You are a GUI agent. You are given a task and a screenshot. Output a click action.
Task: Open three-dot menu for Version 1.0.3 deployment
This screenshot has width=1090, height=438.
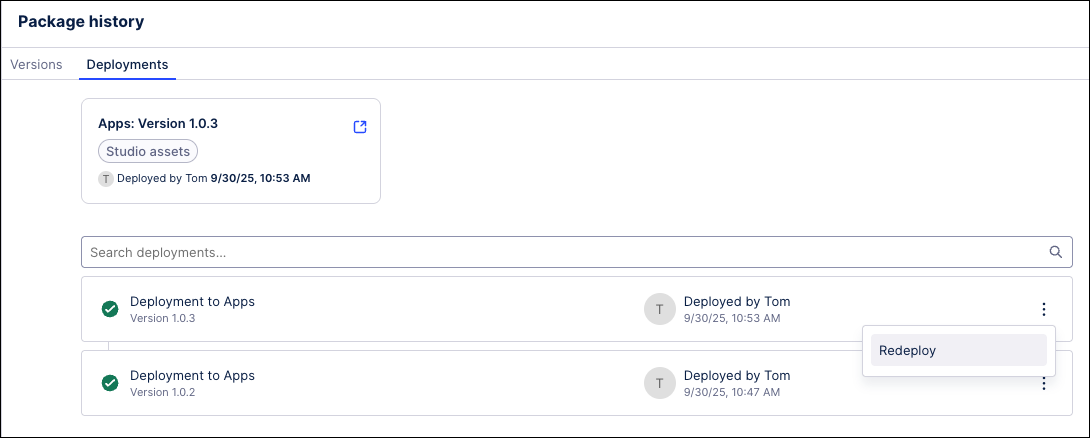tap(1043, 309)
